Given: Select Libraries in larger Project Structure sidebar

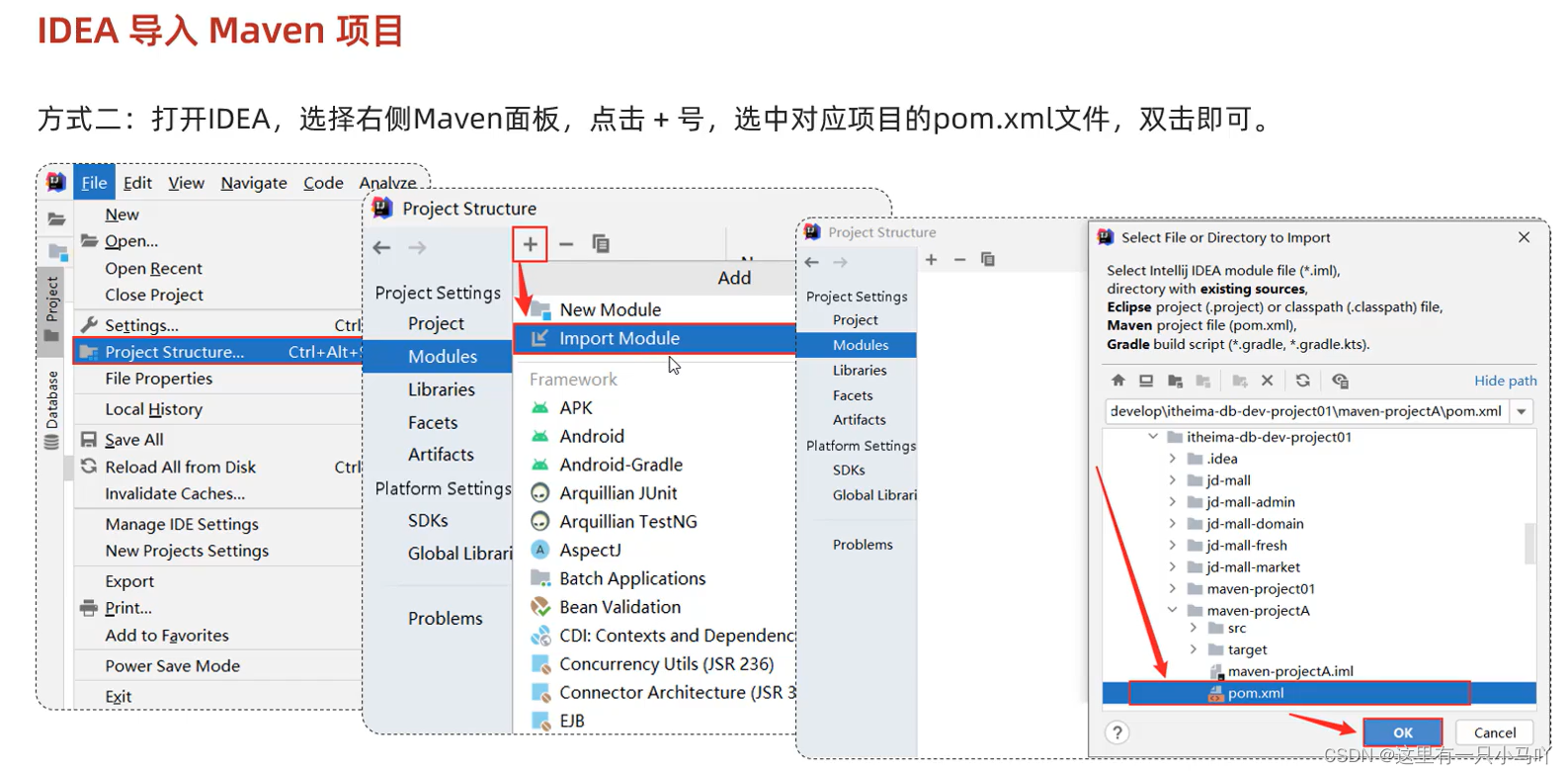Looking at the screenshot, I should (x=441, y=389).
